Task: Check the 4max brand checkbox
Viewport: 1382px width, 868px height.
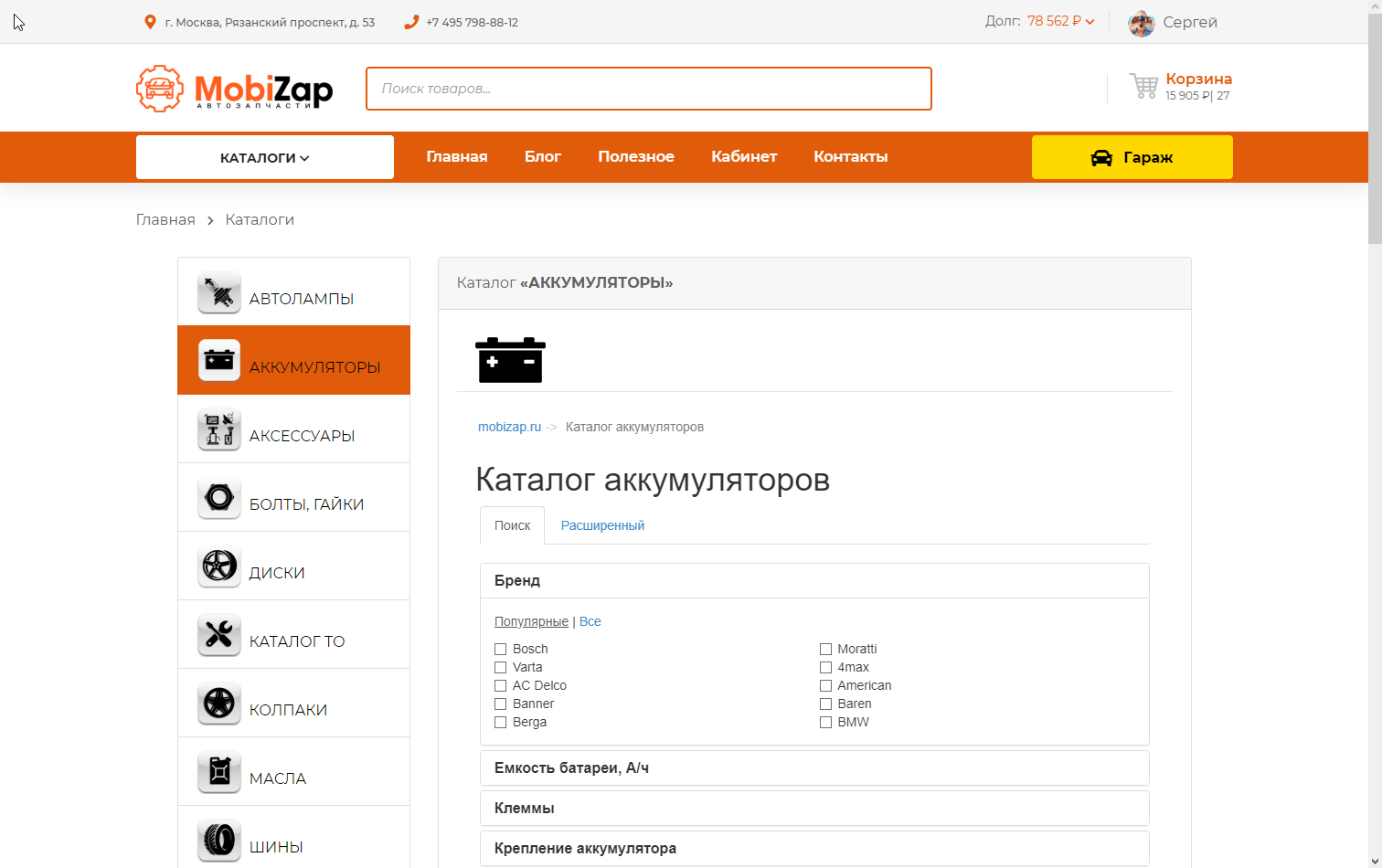Action: 825,667
